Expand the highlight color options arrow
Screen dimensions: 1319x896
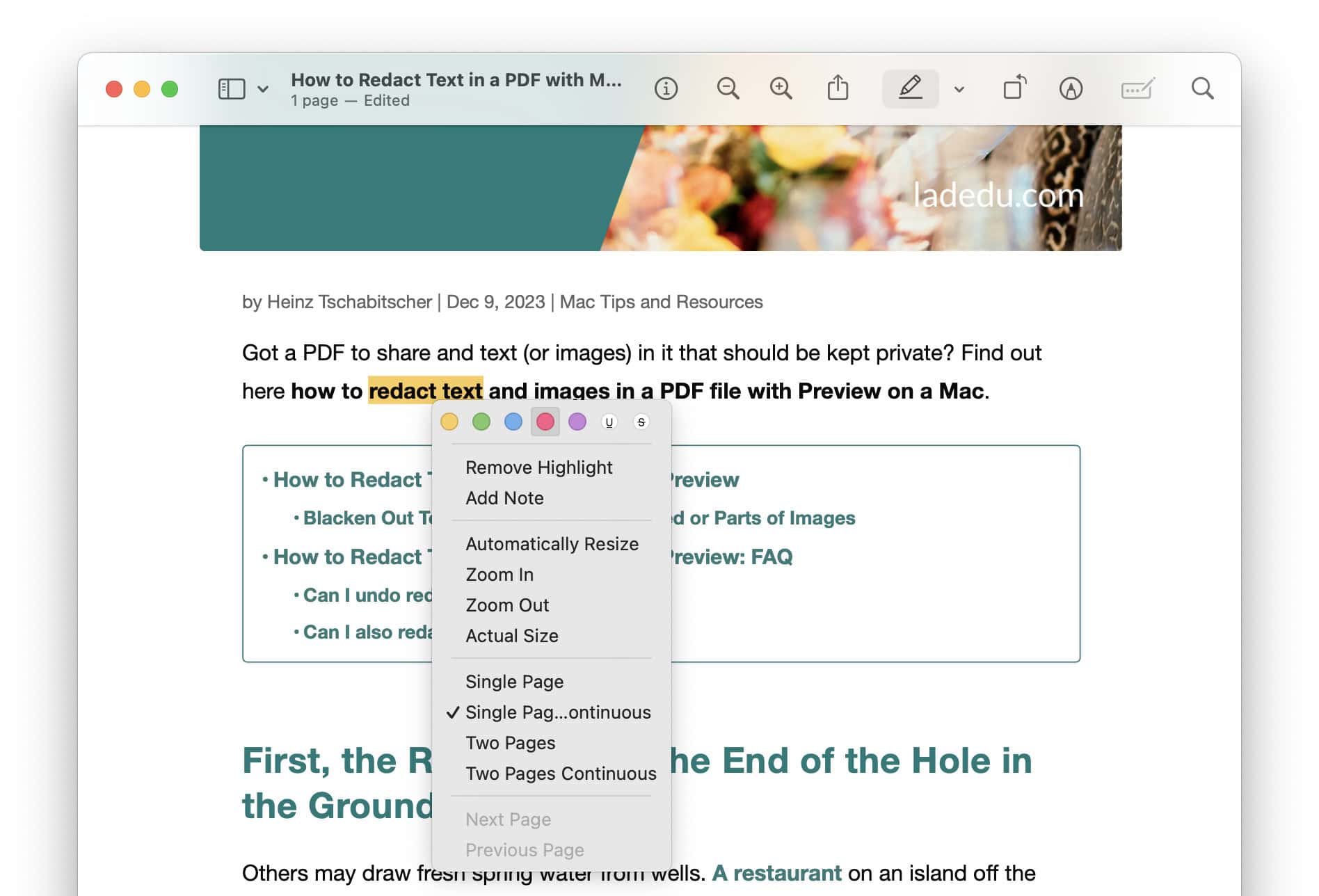(959, 89)
